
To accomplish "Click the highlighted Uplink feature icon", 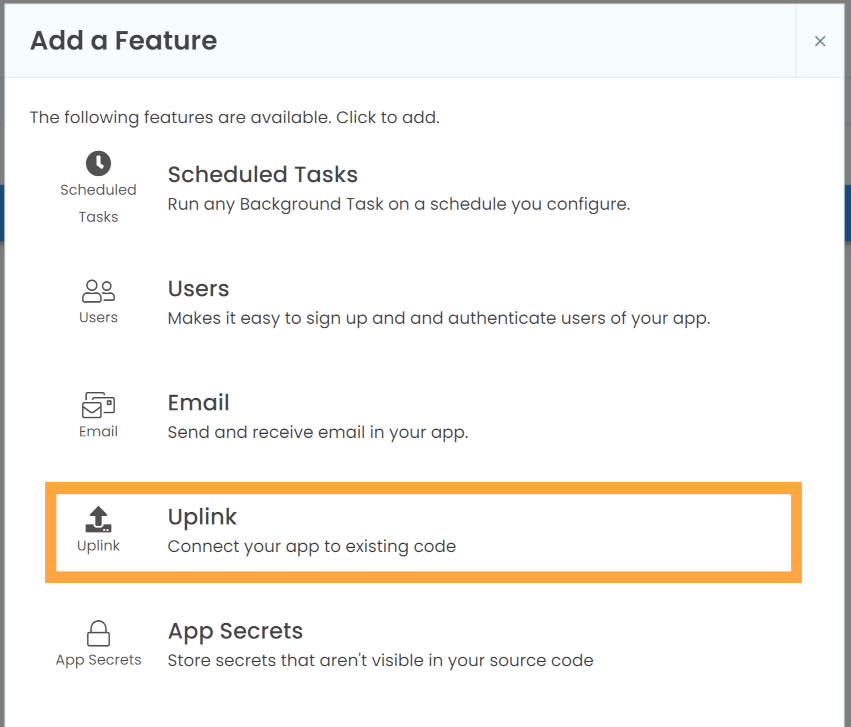I will click(98, 518).
